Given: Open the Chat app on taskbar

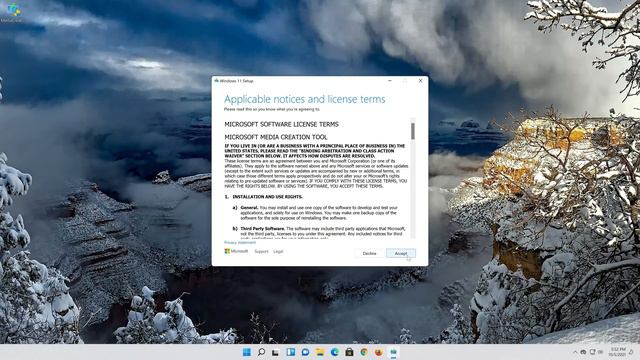Looking at the screenshot, I should click(x=305, y=352).
